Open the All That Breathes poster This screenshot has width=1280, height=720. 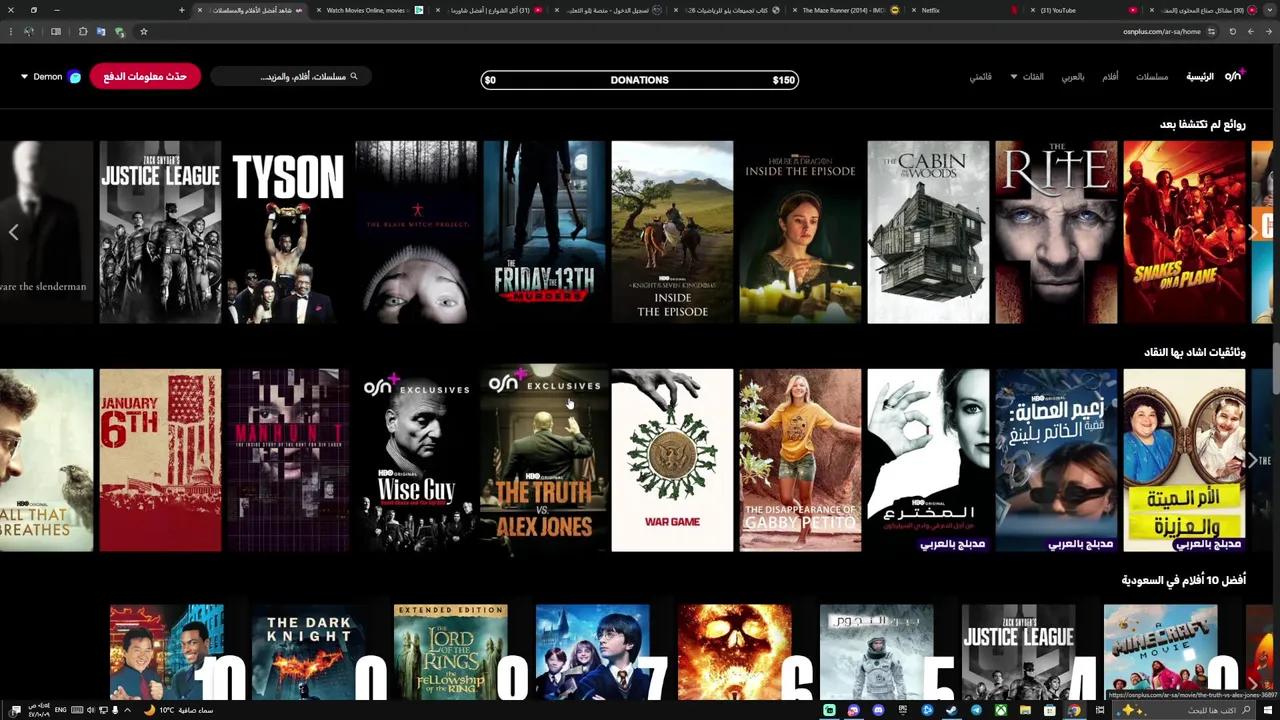tap(46, 460)
